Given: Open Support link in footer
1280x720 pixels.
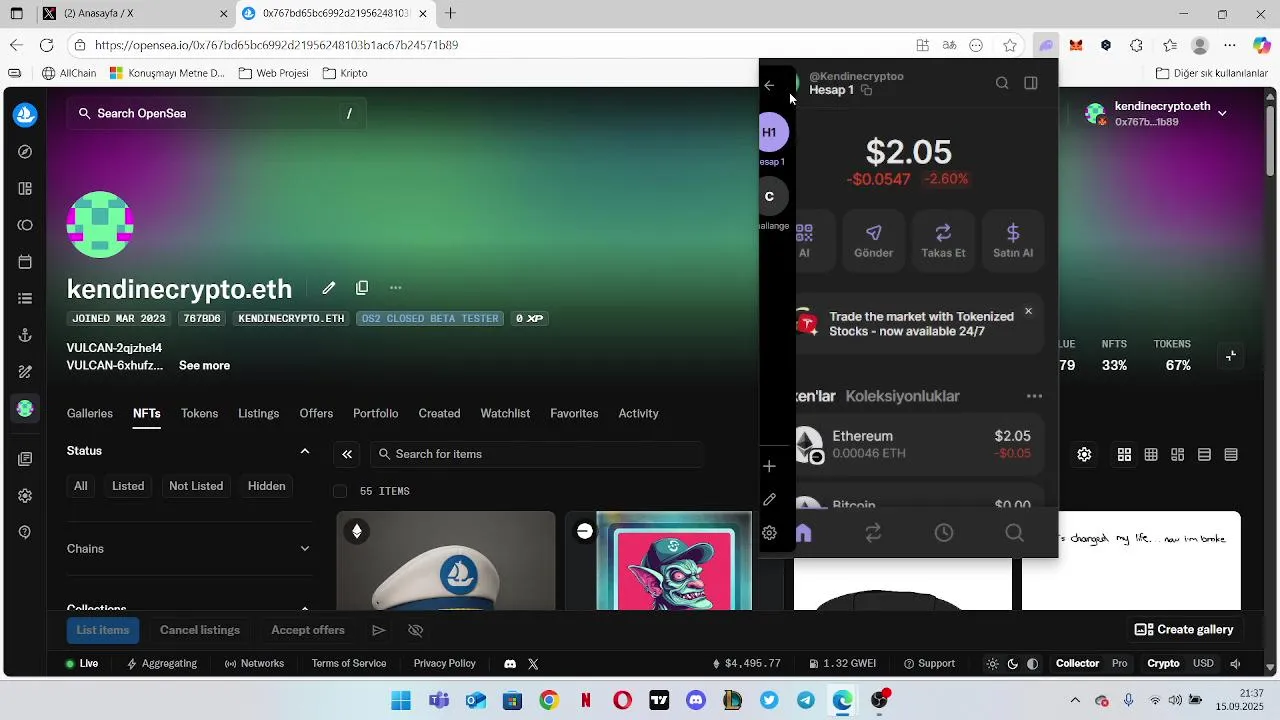Looking at the screenshot, I should 929,664.
